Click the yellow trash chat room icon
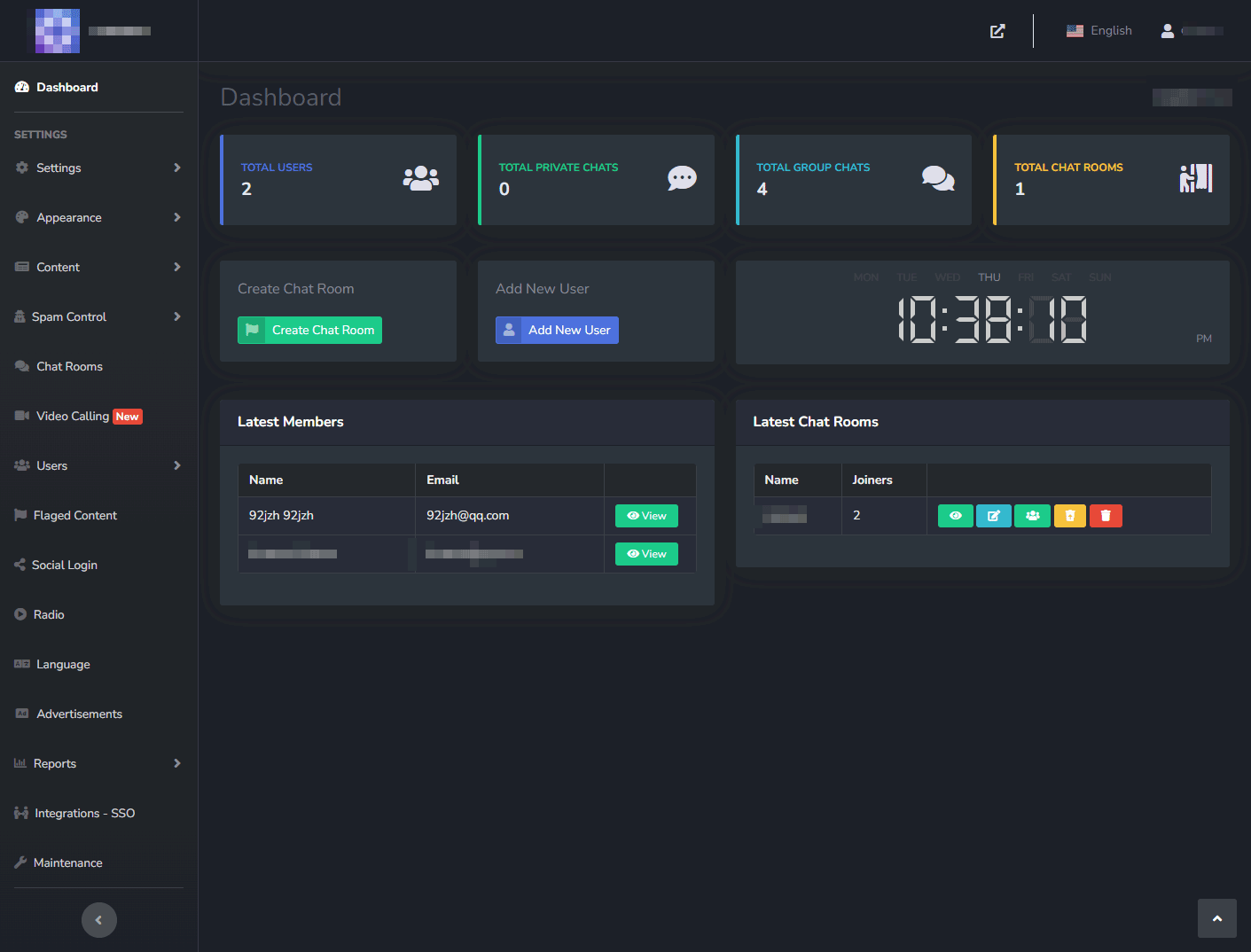 click(x=1070, y=516)
